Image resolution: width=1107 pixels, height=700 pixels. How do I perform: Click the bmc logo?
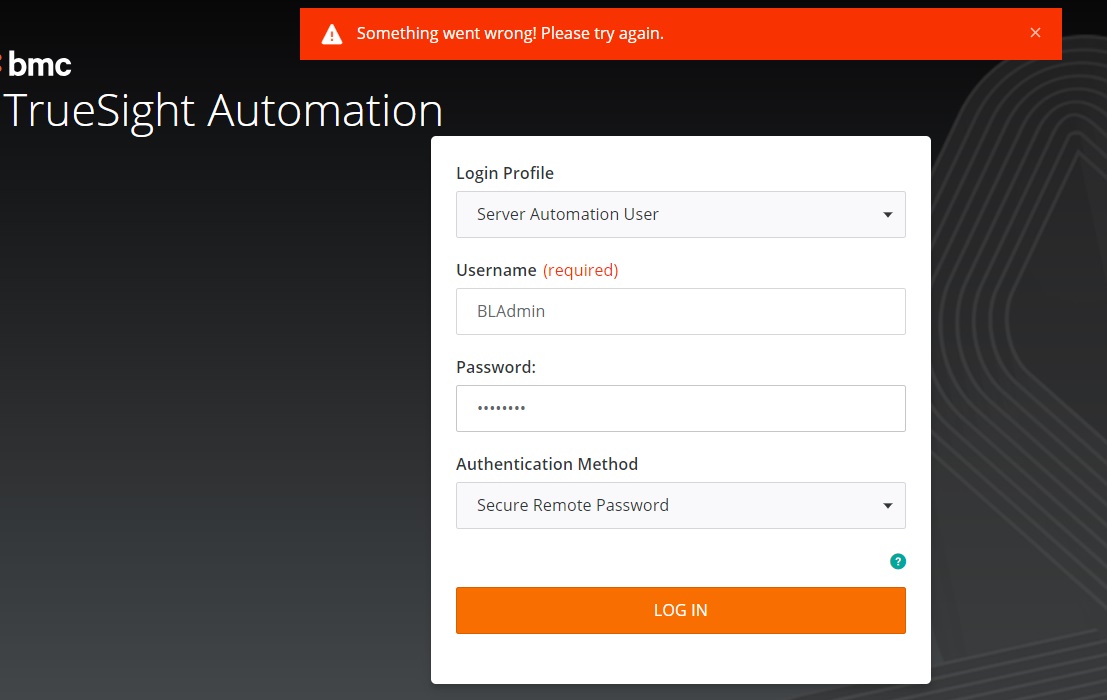coord(37,64)
